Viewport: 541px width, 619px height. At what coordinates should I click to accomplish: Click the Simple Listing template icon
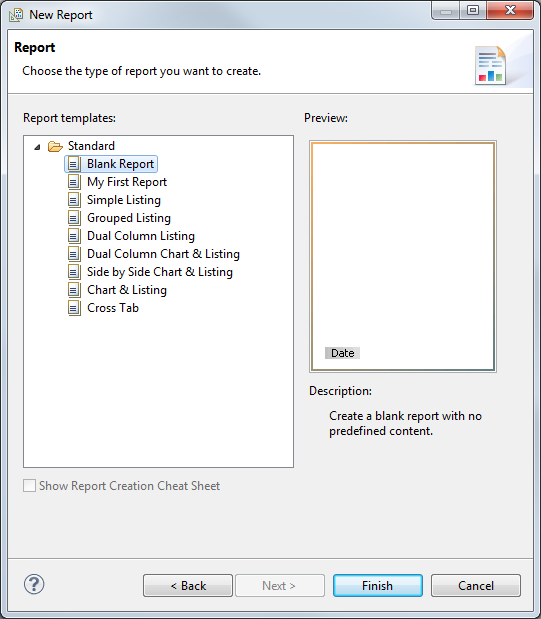pyautogui.click(x=74, y=200)
